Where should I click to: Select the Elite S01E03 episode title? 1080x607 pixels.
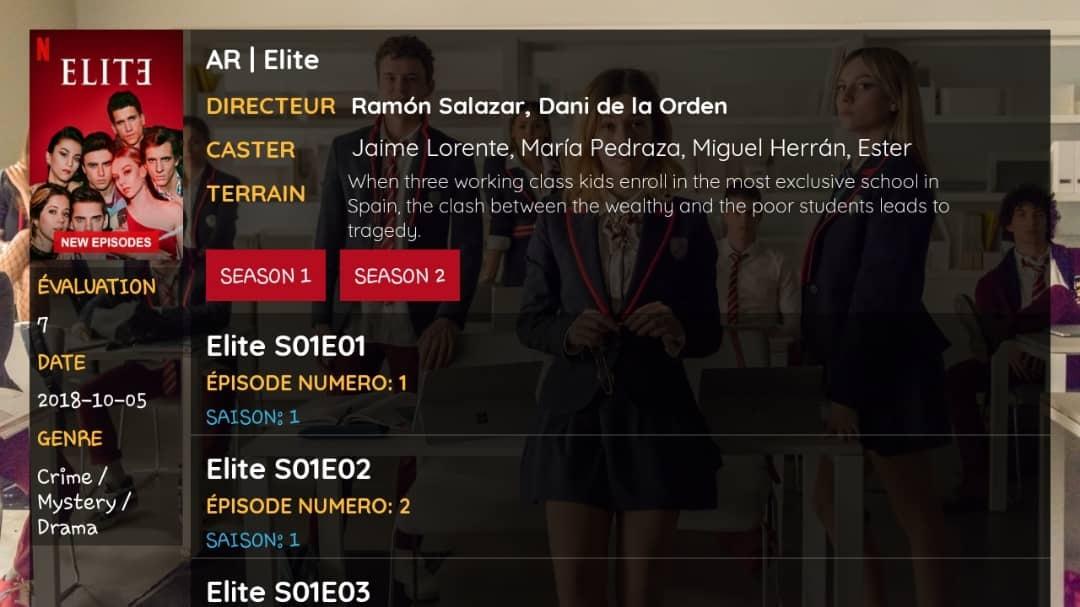pos(288,592)
